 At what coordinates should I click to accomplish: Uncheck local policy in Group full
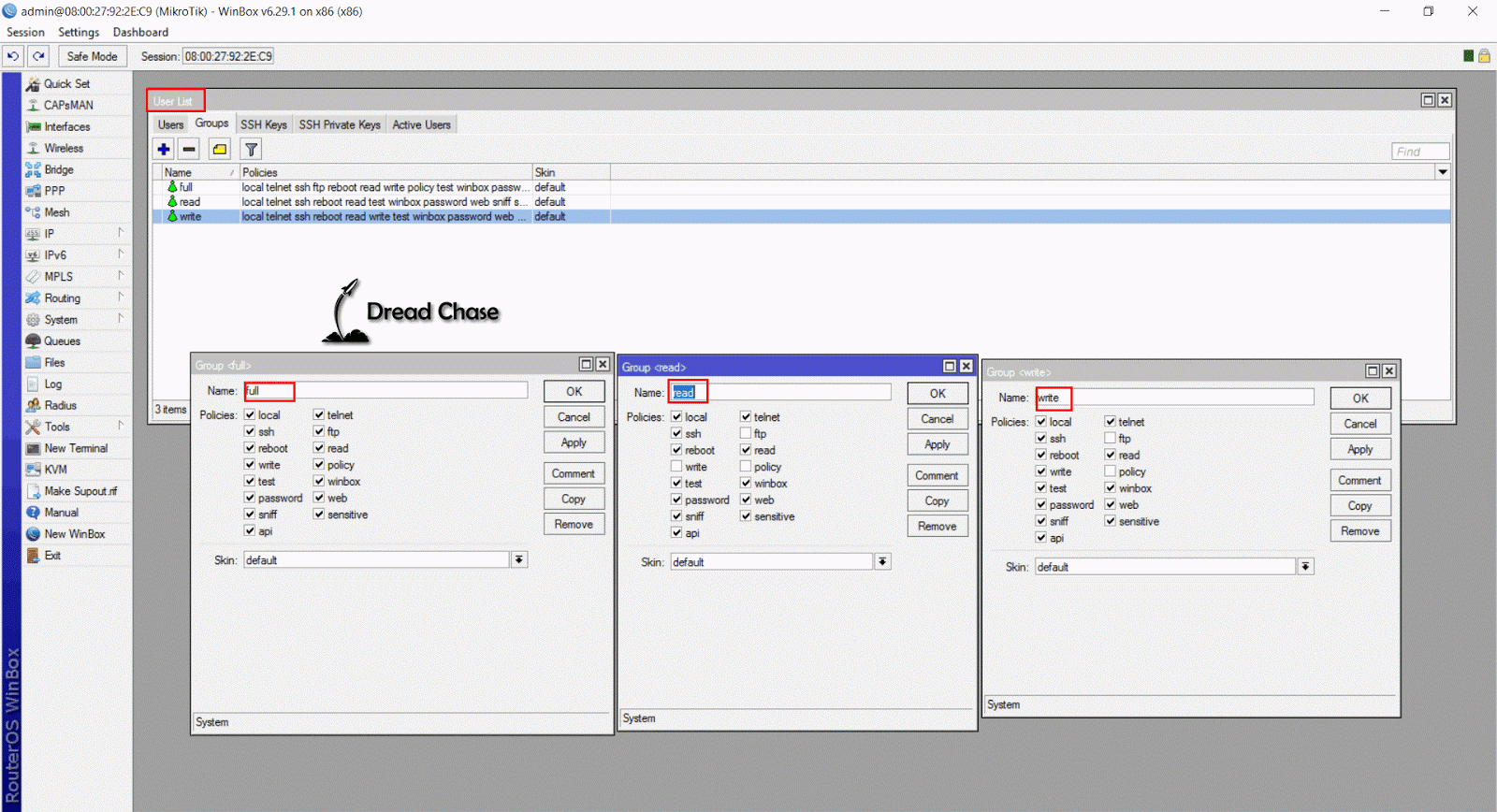pyautogui.click(x=250, y=414)
